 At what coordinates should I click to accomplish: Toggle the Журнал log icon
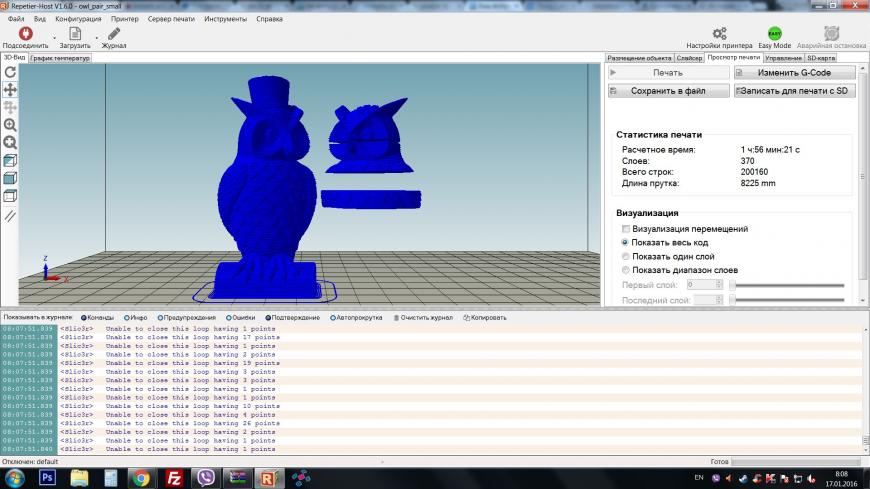pos(114,33)
